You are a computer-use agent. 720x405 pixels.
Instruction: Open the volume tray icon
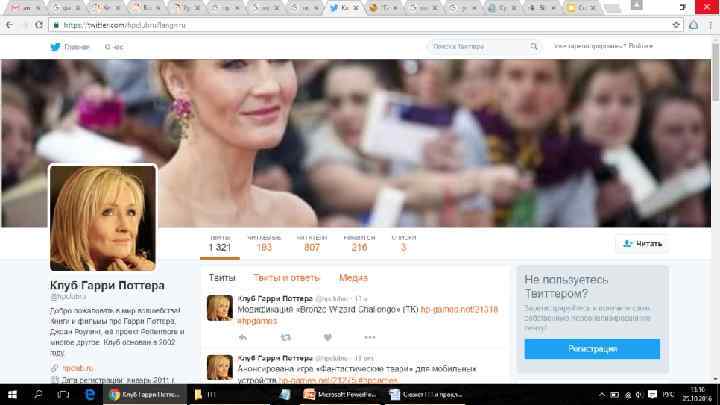coord(639,395)
